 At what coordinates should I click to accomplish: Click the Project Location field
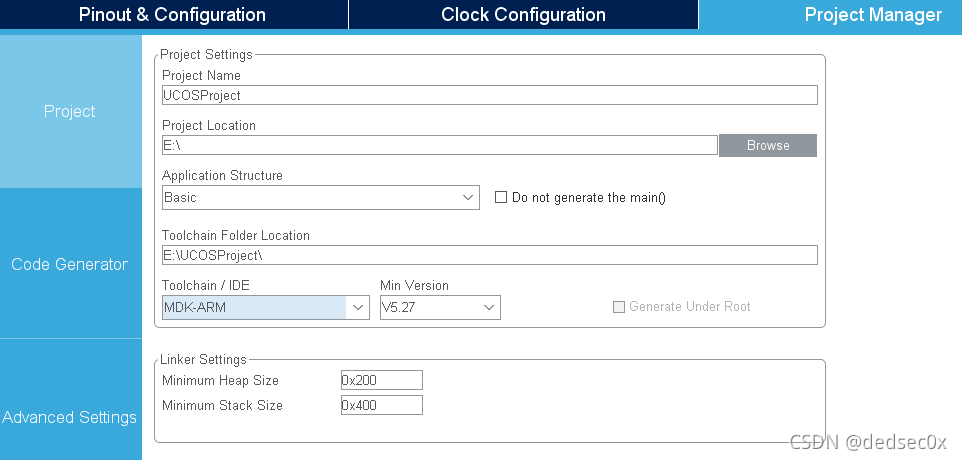(439, 145)
